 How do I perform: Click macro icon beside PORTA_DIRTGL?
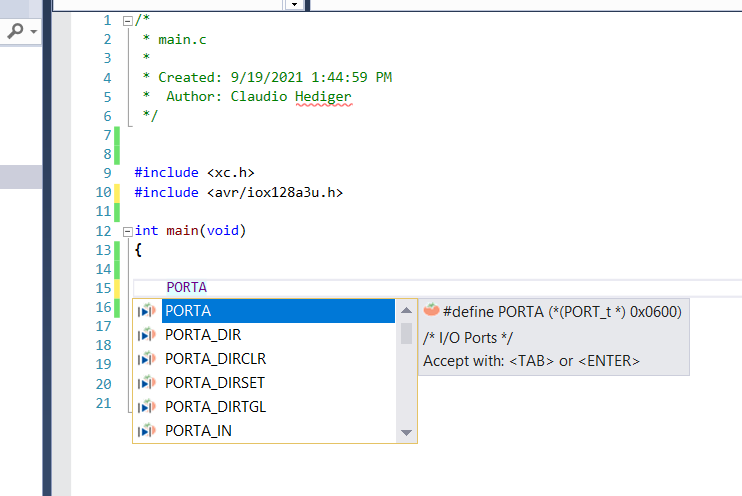point(147,407)
